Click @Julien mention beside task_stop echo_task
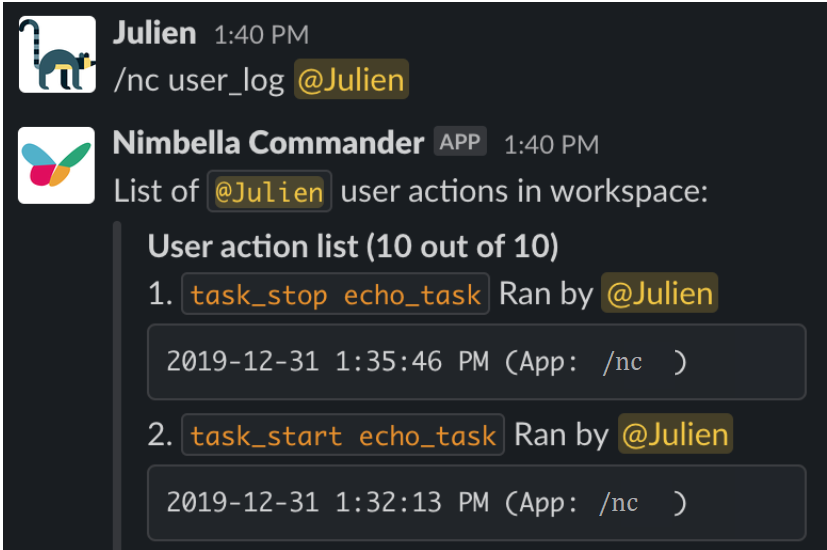 click(659, 294)
